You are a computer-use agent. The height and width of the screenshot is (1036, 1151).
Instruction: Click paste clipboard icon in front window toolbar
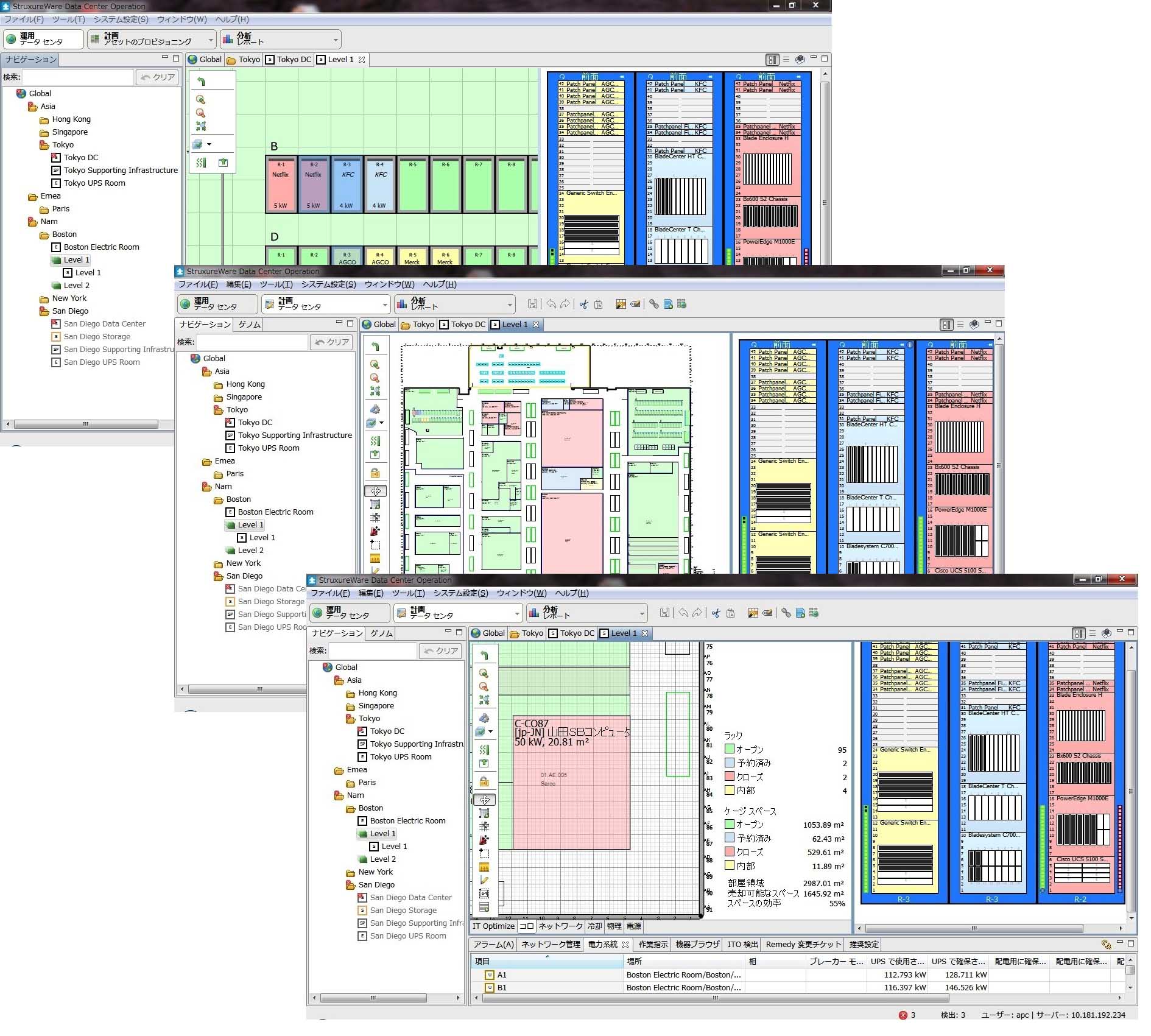[730, 613]
